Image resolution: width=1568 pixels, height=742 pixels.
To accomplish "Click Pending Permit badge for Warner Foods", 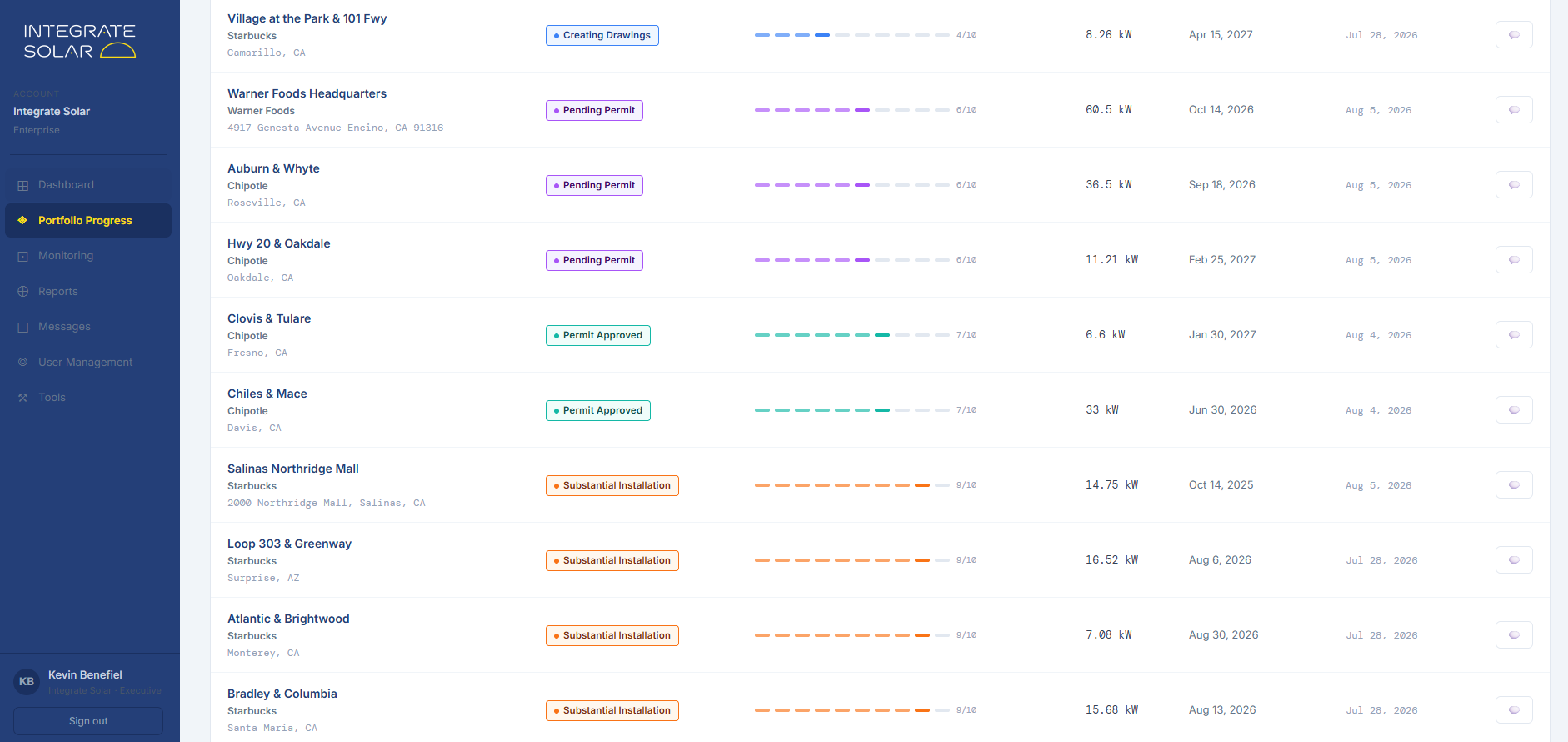I will tap(594, 110).
